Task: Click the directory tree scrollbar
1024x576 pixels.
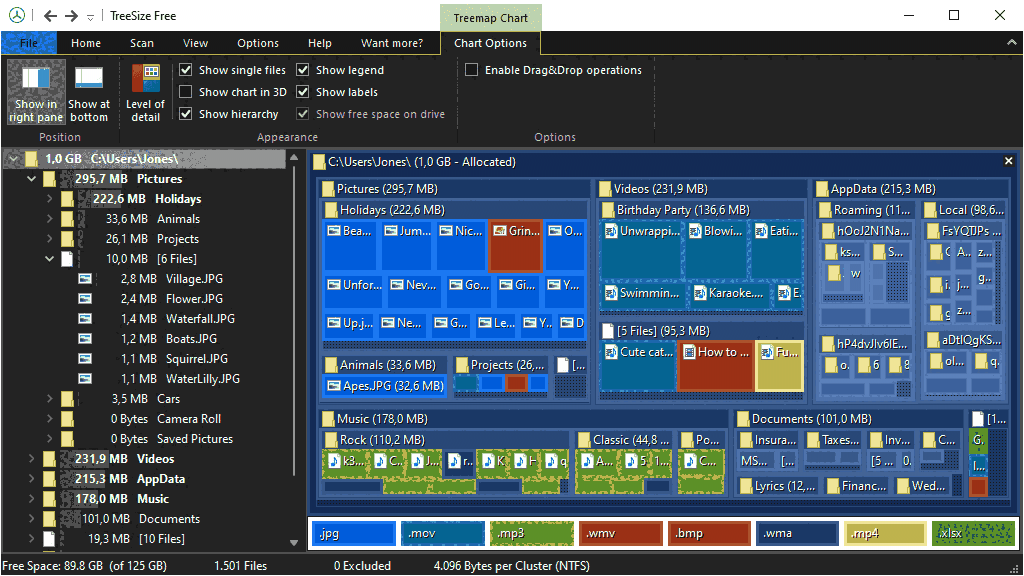Action: [x=293, y=300]
